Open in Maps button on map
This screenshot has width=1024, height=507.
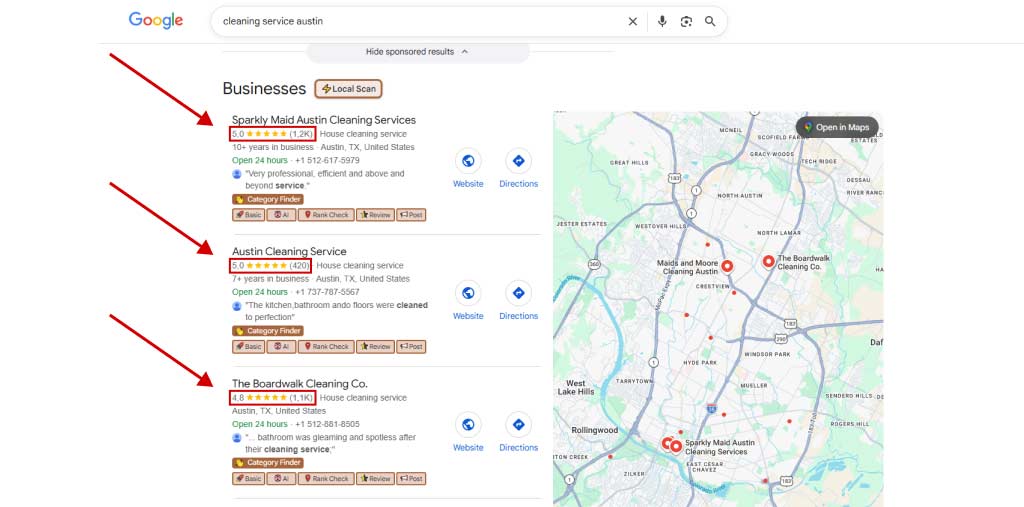[x=837, y=127]
